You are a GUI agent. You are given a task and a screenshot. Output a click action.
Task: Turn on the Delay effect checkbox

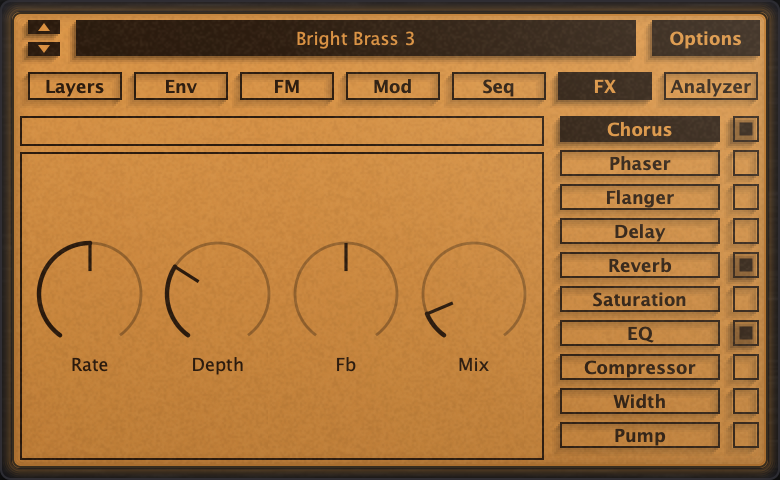point(745,231)
